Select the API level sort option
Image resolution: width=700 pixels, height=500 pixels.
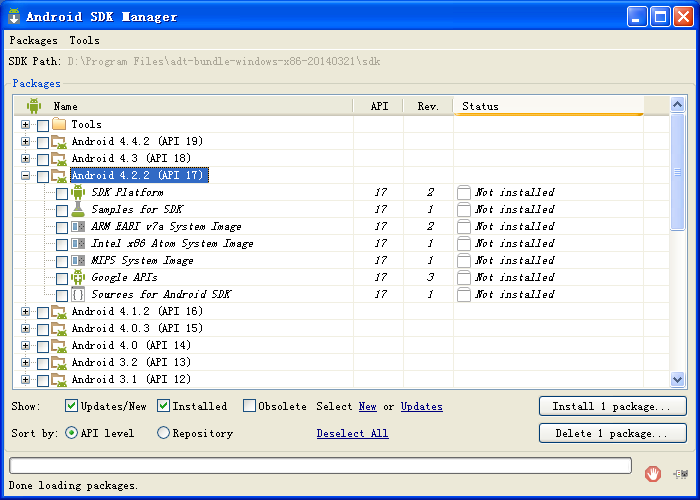pos(71,433)
